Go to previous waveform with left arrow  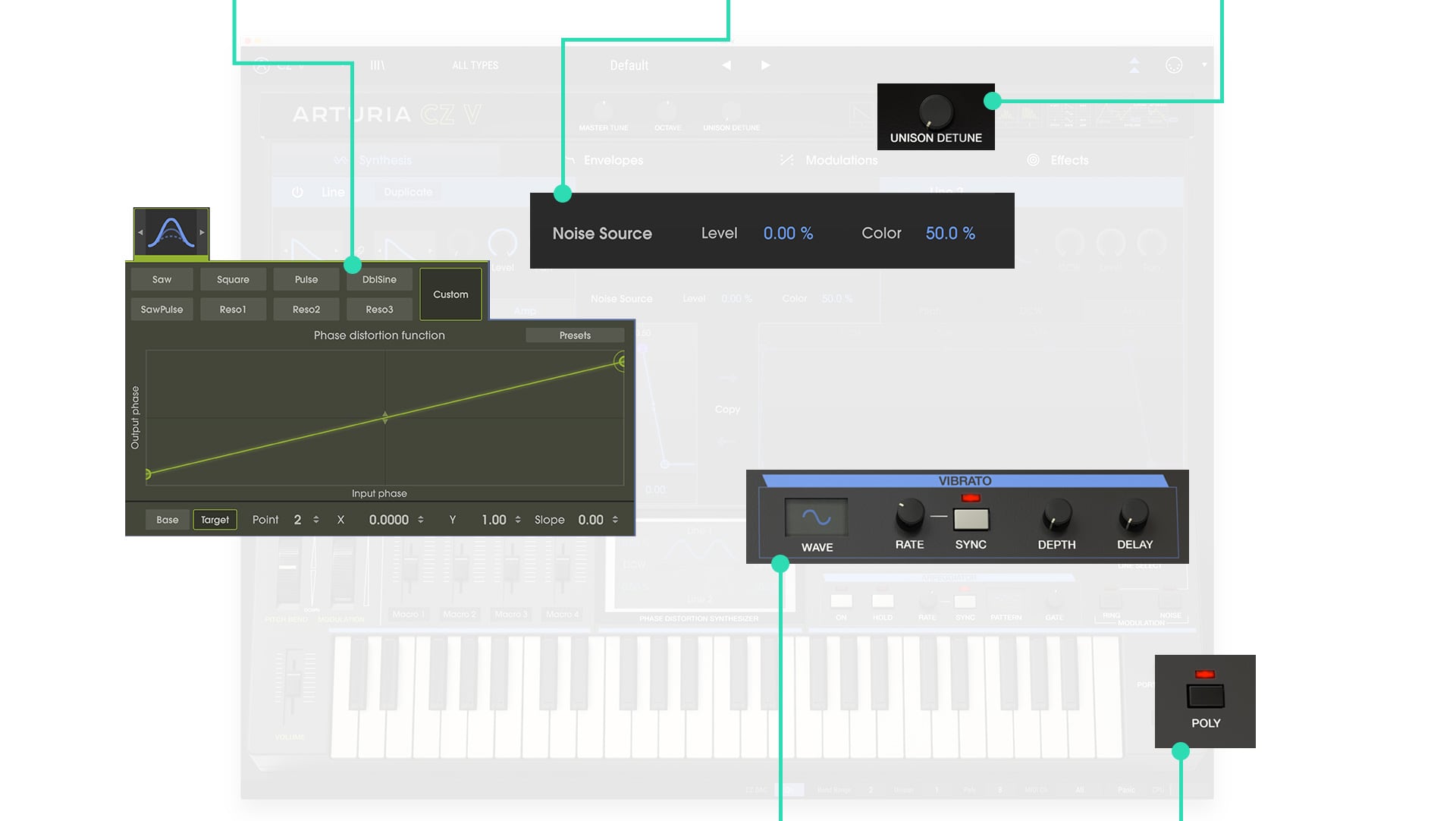tap(140, 232)
